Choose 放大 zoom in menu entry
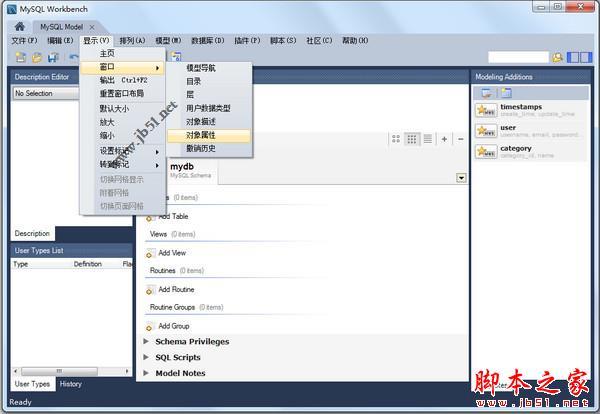 click(x=122, y=122)
